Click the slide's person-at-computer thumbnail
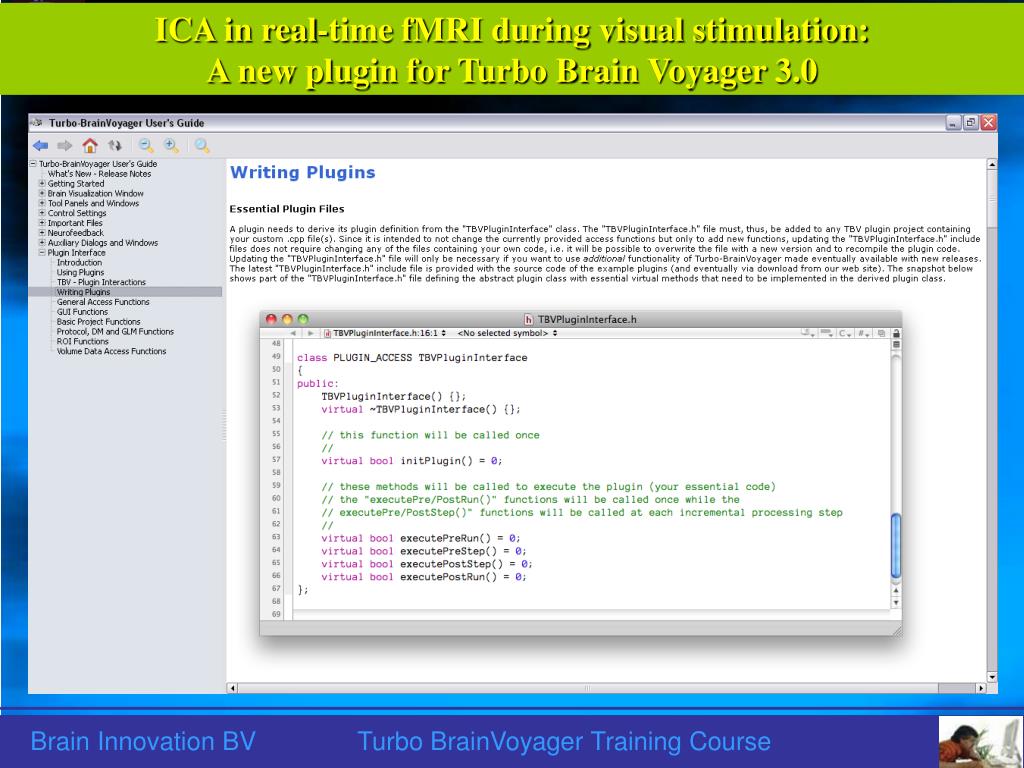 [x=981, y=742]
